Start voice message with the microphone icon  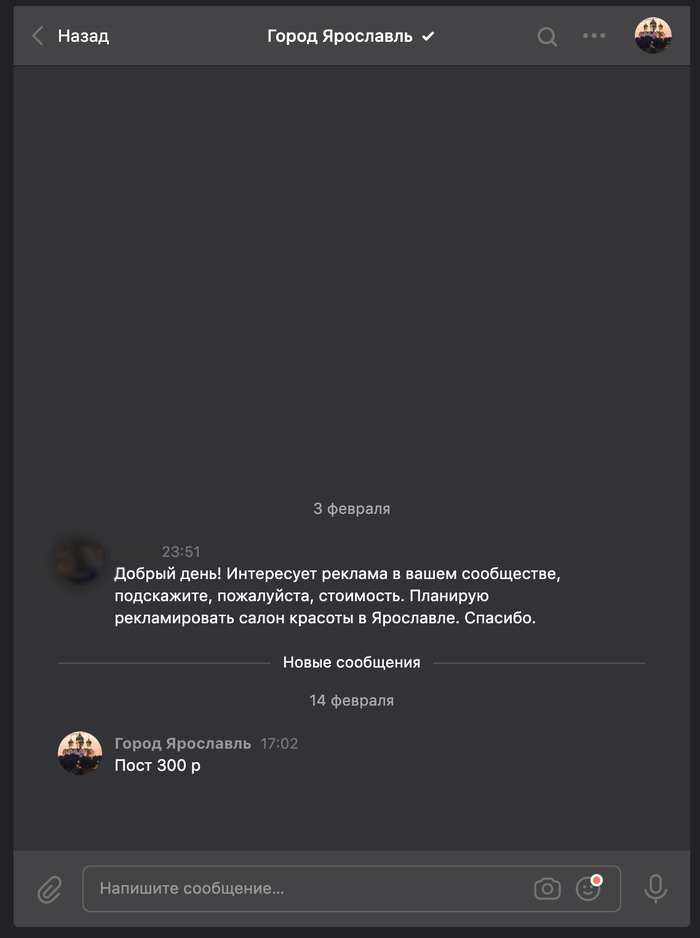[x=655, y=888]
